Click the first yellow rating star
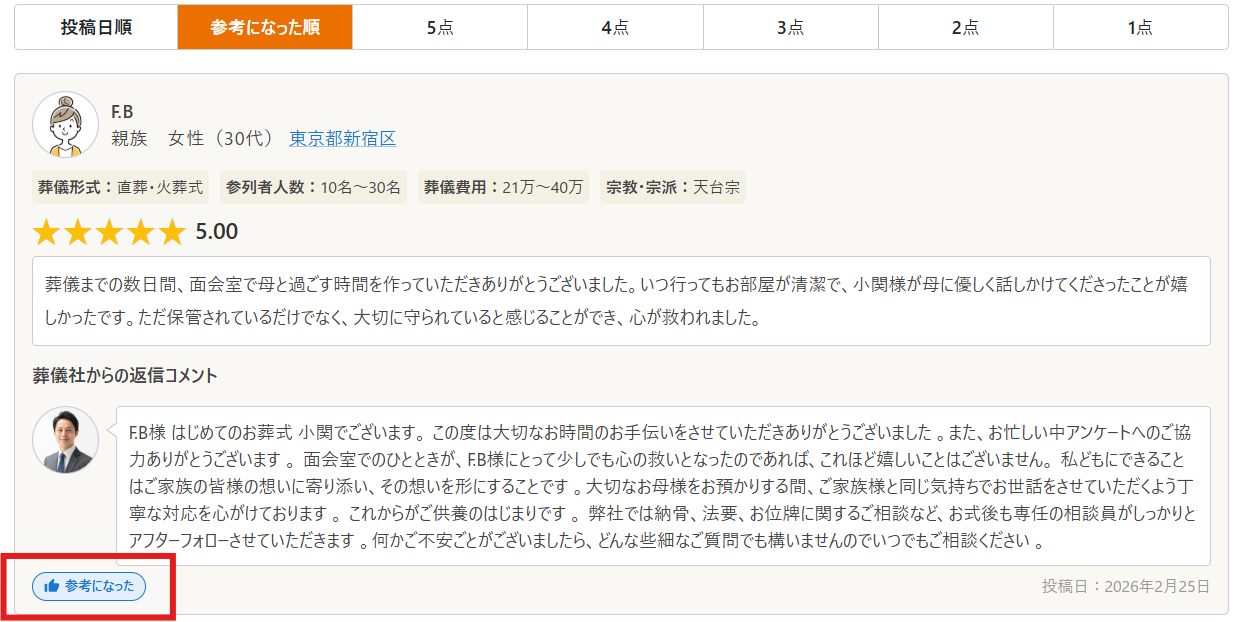1241x622 pixels. click(x=47, y=232)
